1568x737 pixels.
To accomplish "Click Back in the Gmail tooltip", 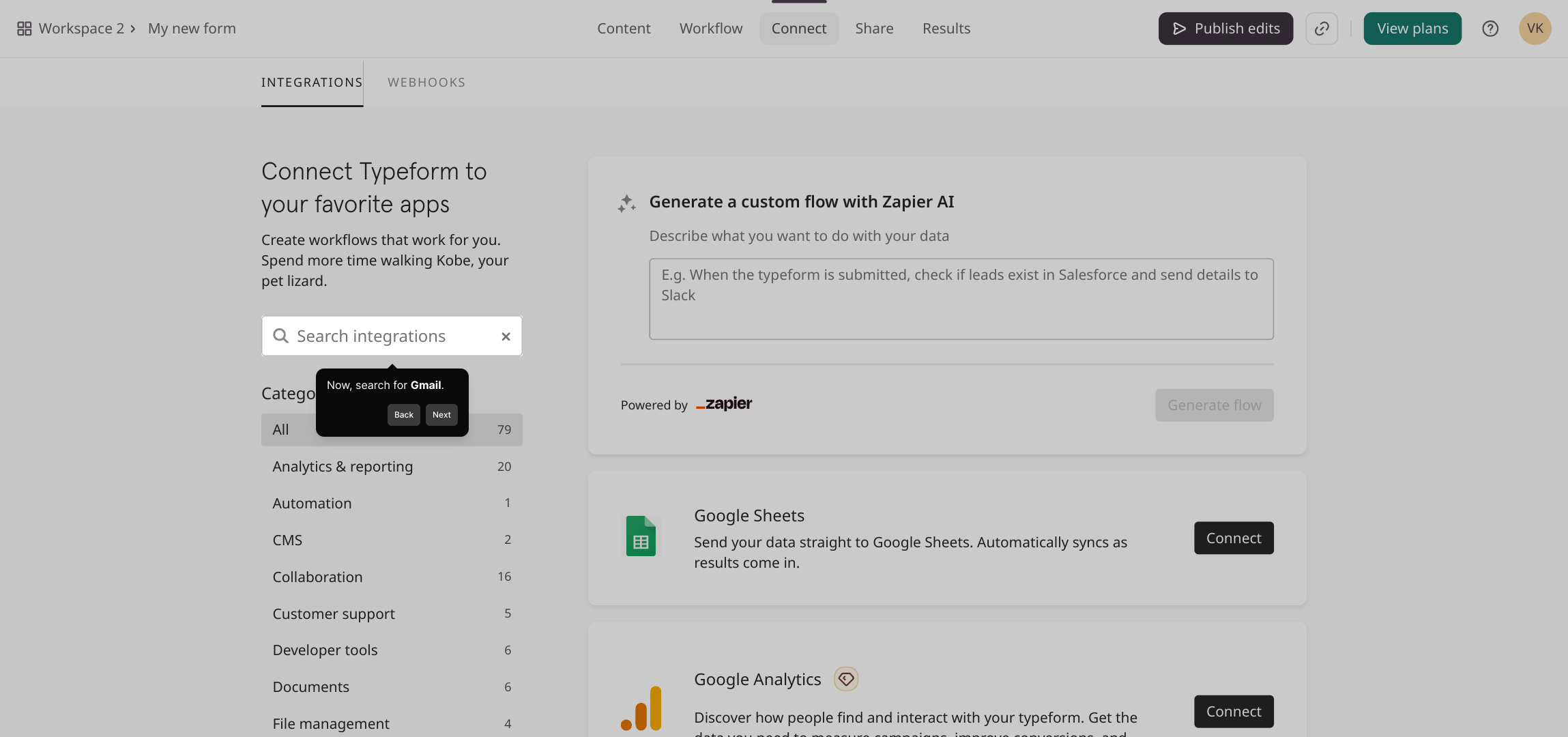I will pyautogui.click(x=404, y=415).
